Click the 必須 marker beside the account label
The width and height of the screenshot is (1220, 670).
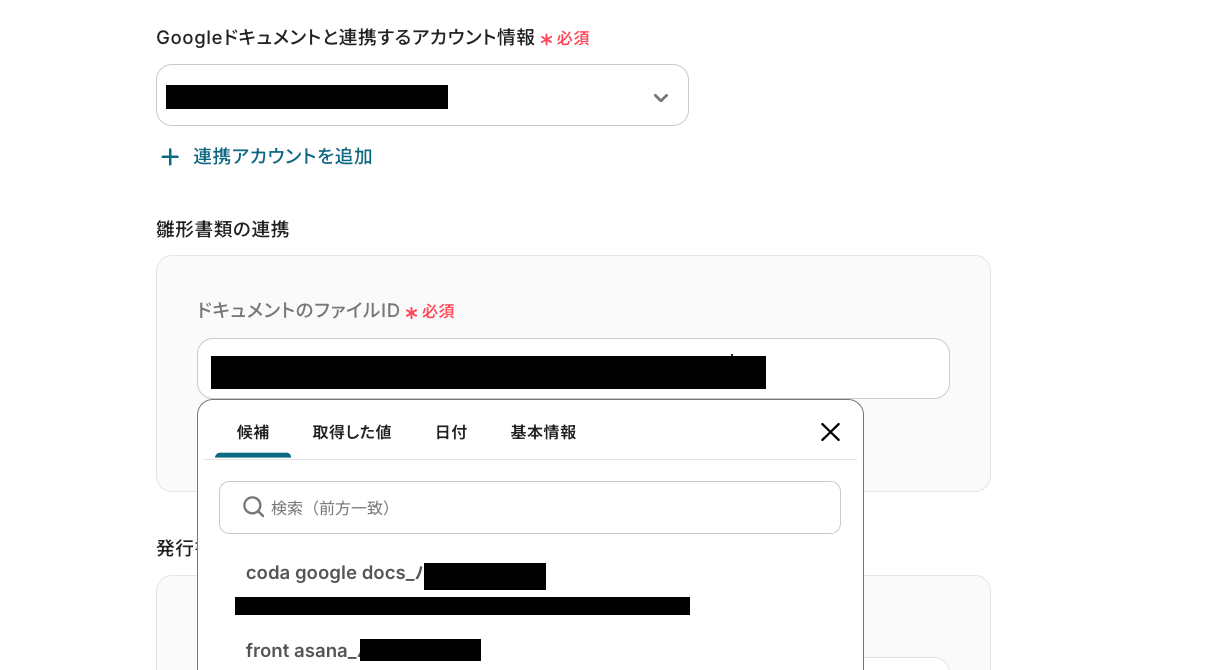[x=572, y=39]
